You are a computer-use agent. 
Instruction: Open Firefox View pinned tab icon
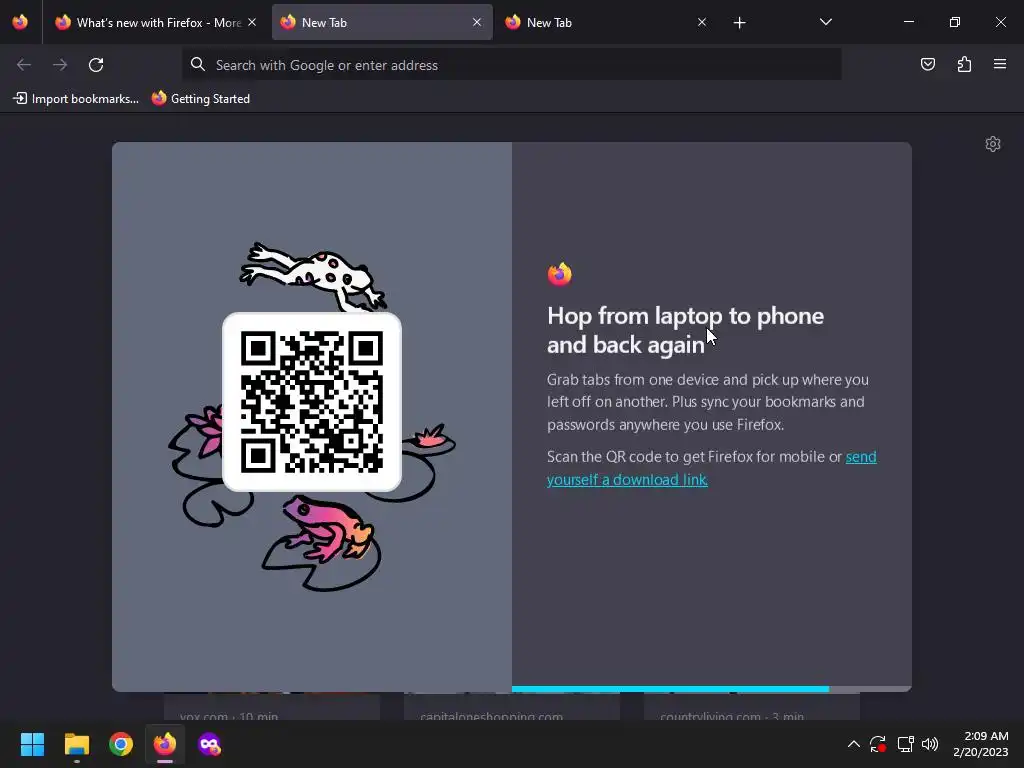click(20, 22)
